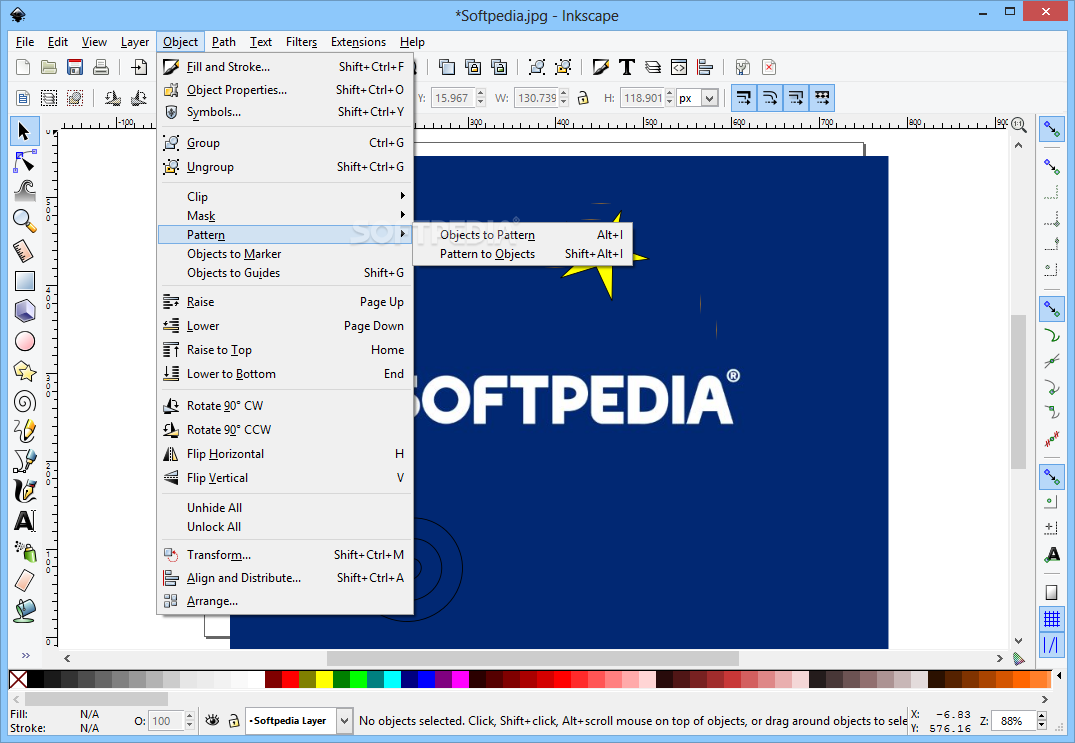Increase the zoom percentage stepper
This screenshot has height=743, width=1075.
(1042, 716)
